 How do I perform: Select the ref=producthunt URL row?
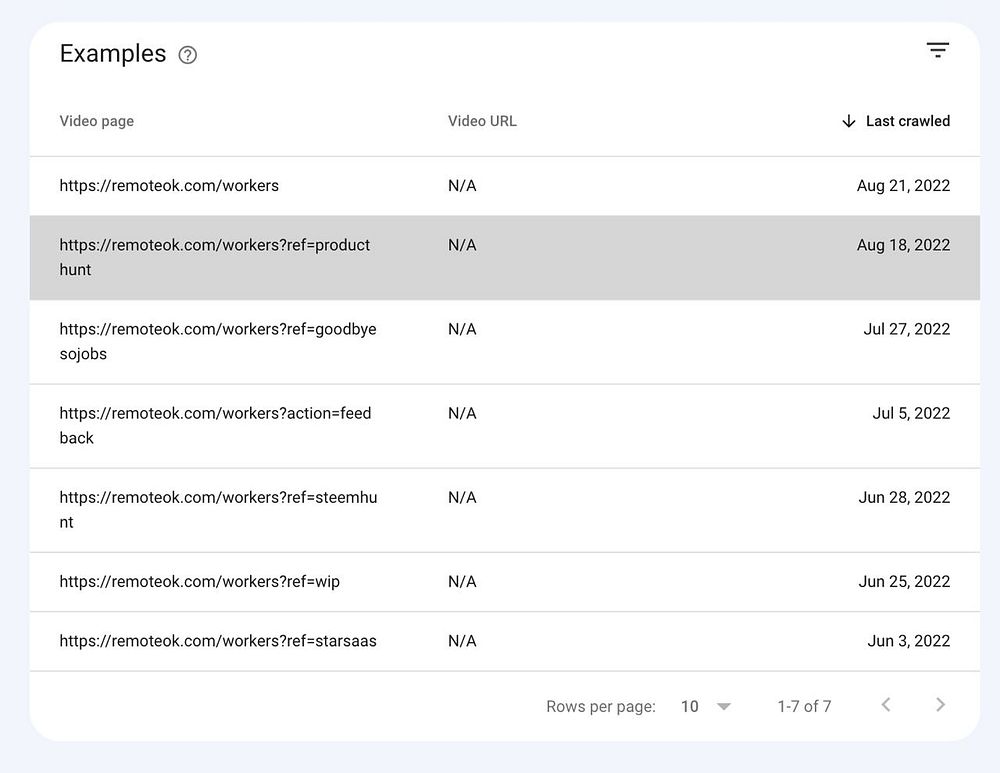214,257
